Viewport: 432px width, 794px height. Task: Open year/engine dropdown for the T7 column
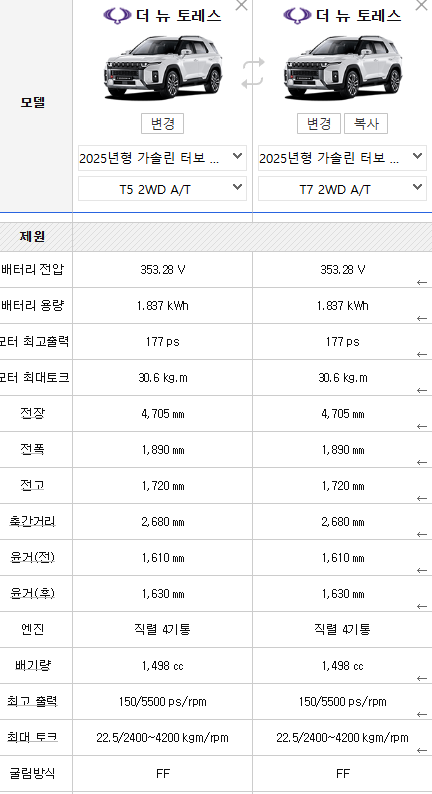click(342, 158)
